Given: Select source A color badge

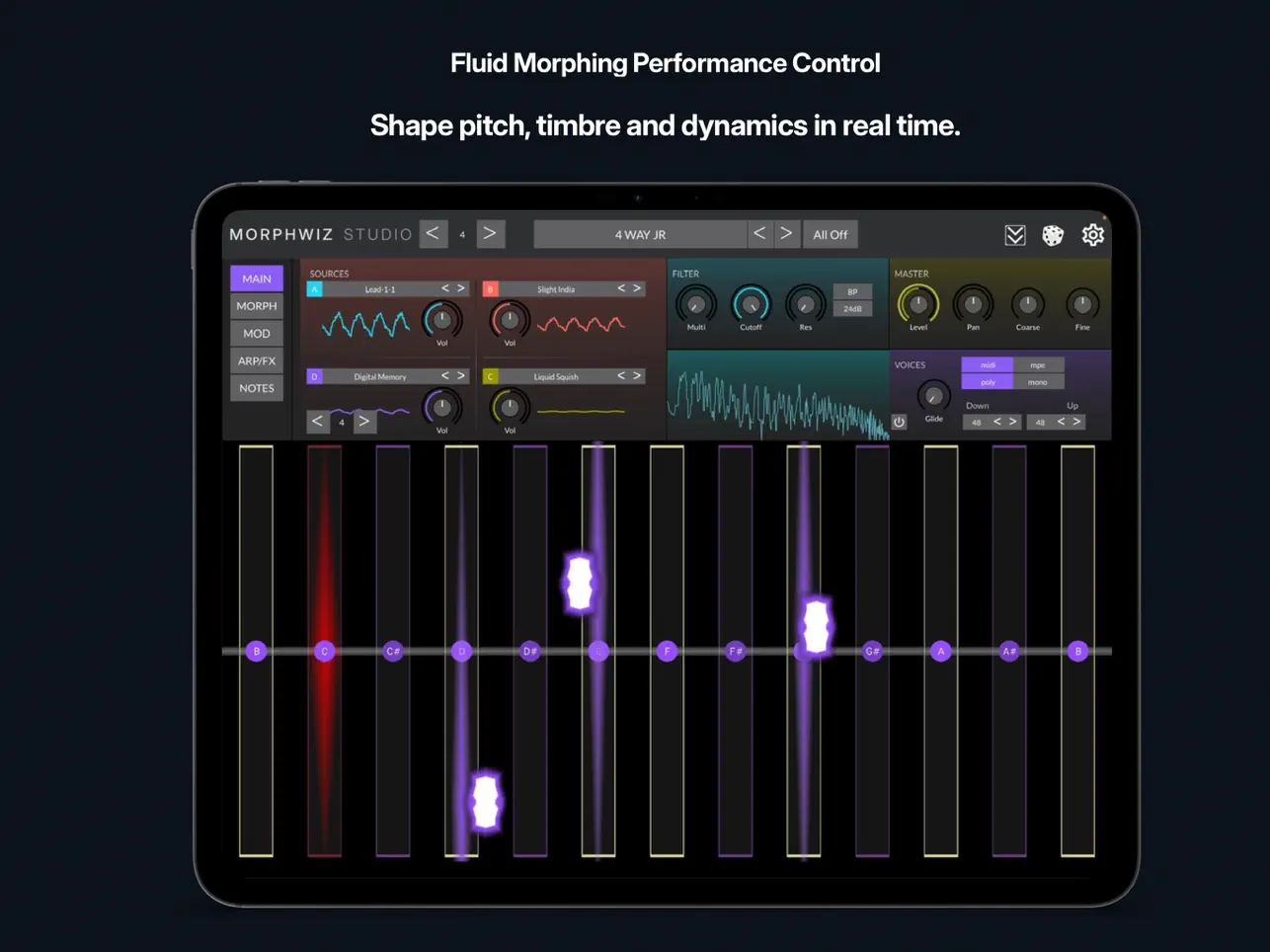Looking at the screenshot, I should point(314,289).
